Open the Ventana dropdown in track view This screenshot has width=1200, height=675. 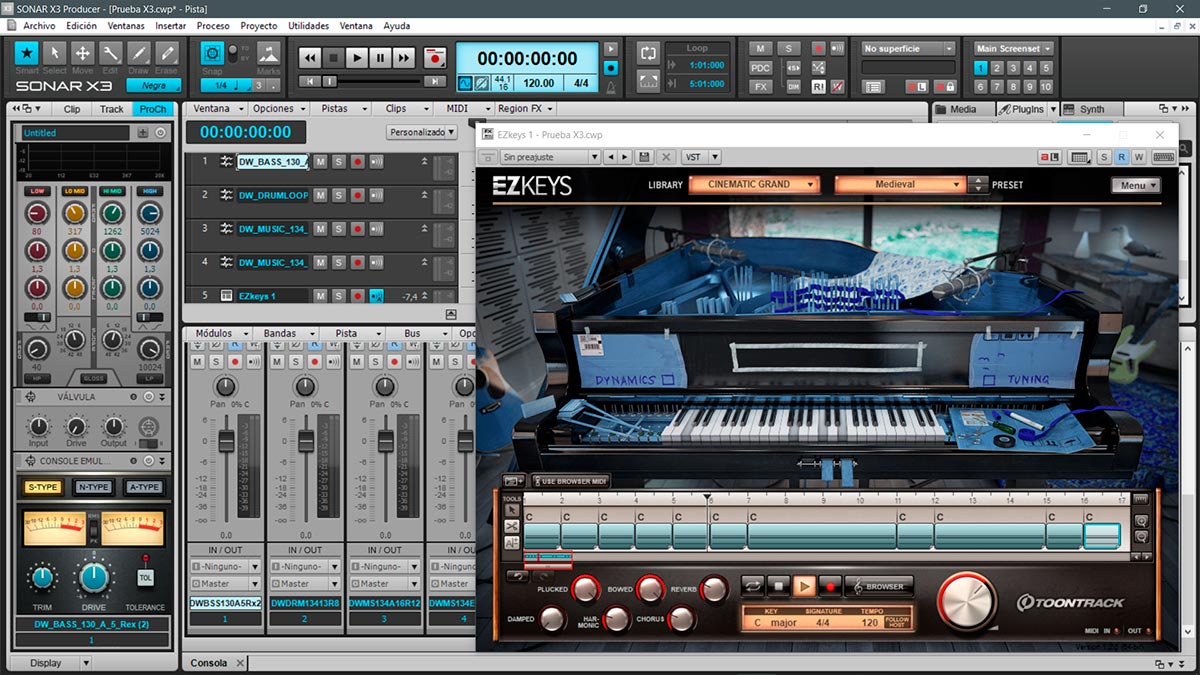217,108
